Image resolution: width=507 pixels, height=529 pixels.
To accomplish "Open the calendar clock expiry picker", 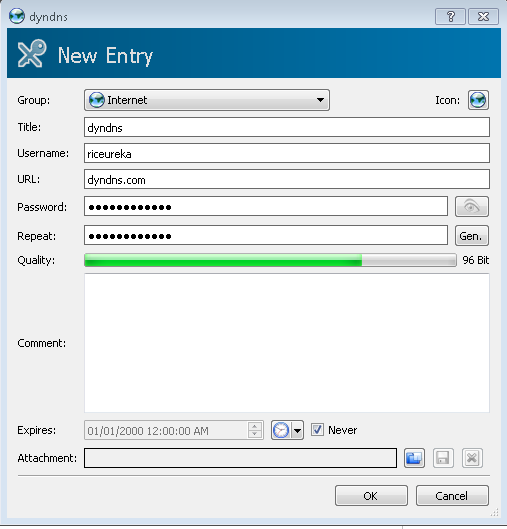I will tap(281, 430).
